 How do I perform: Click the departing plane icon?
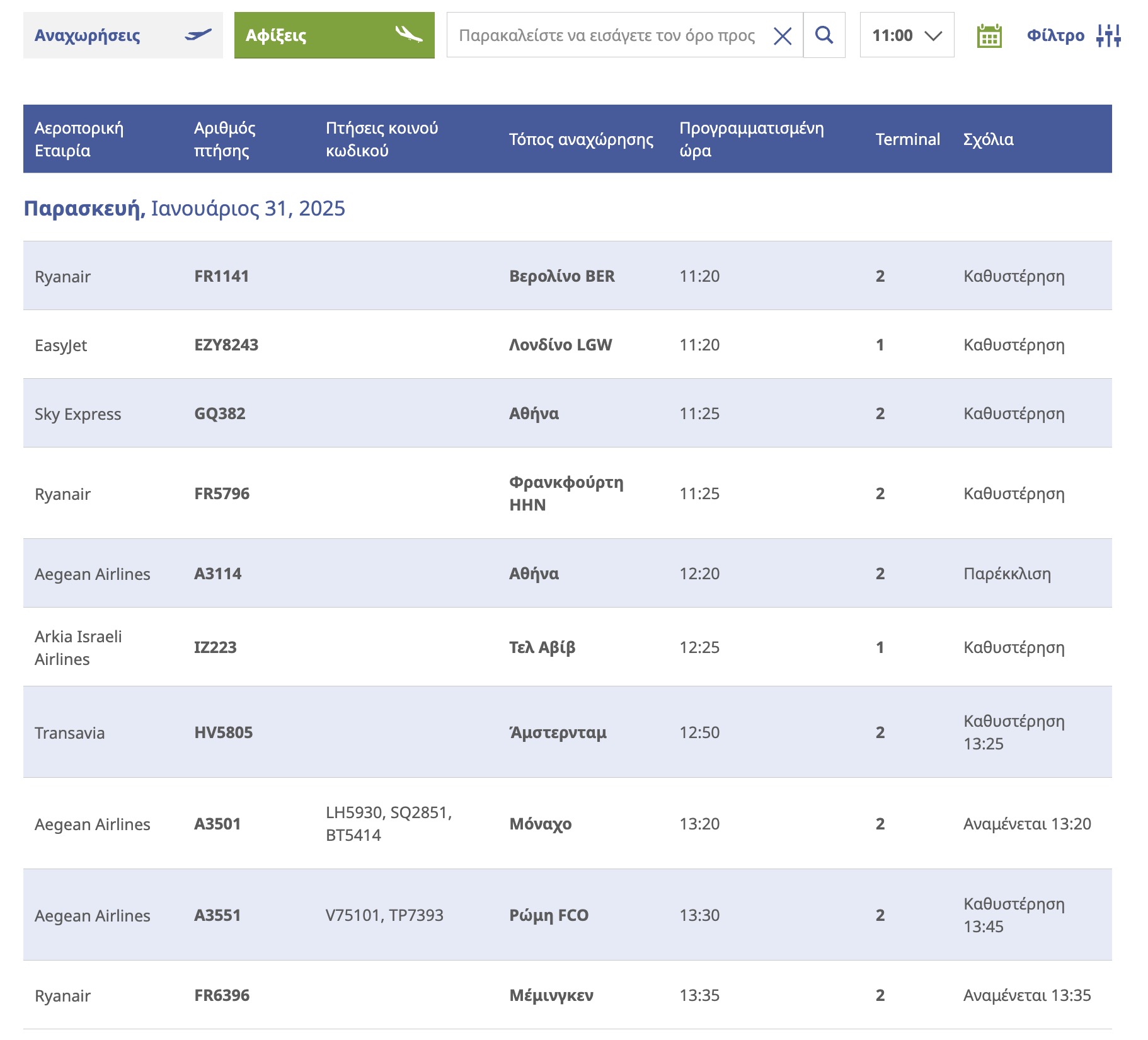[x=198, y=35]
